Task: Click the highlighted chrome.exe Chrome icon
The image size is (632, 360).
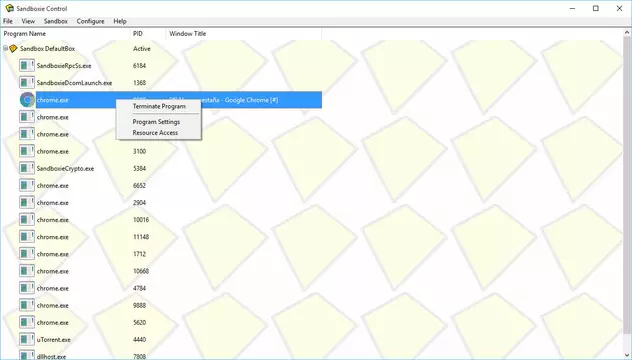Action: (27, 100)
